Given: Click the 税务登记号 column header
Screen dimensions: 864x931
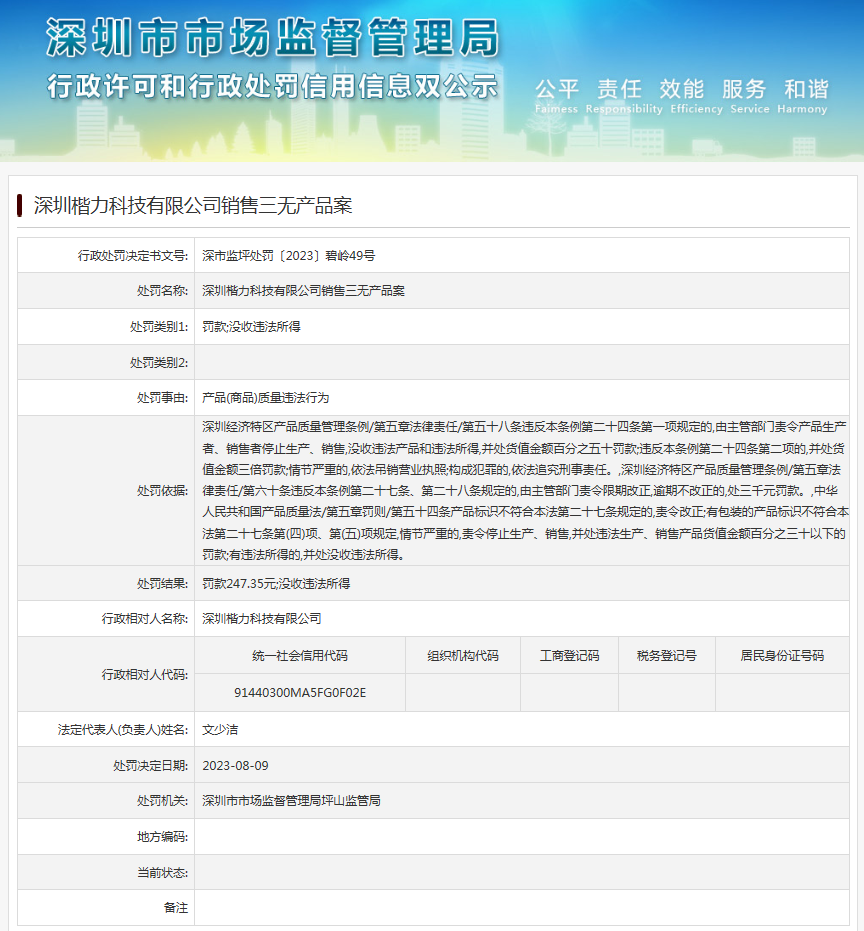Looking at the screenshot, I should (667, 656).
